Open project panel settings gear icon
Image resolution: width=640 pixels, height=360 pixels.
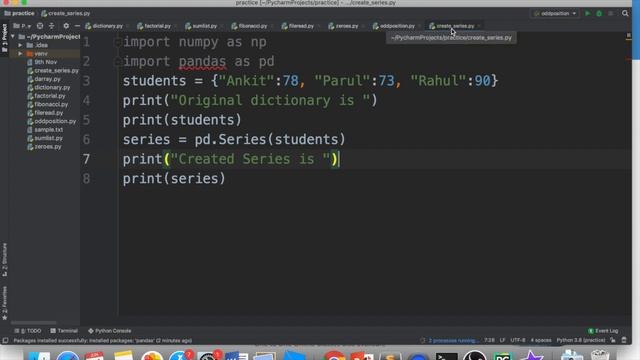(x=66, y=26)
